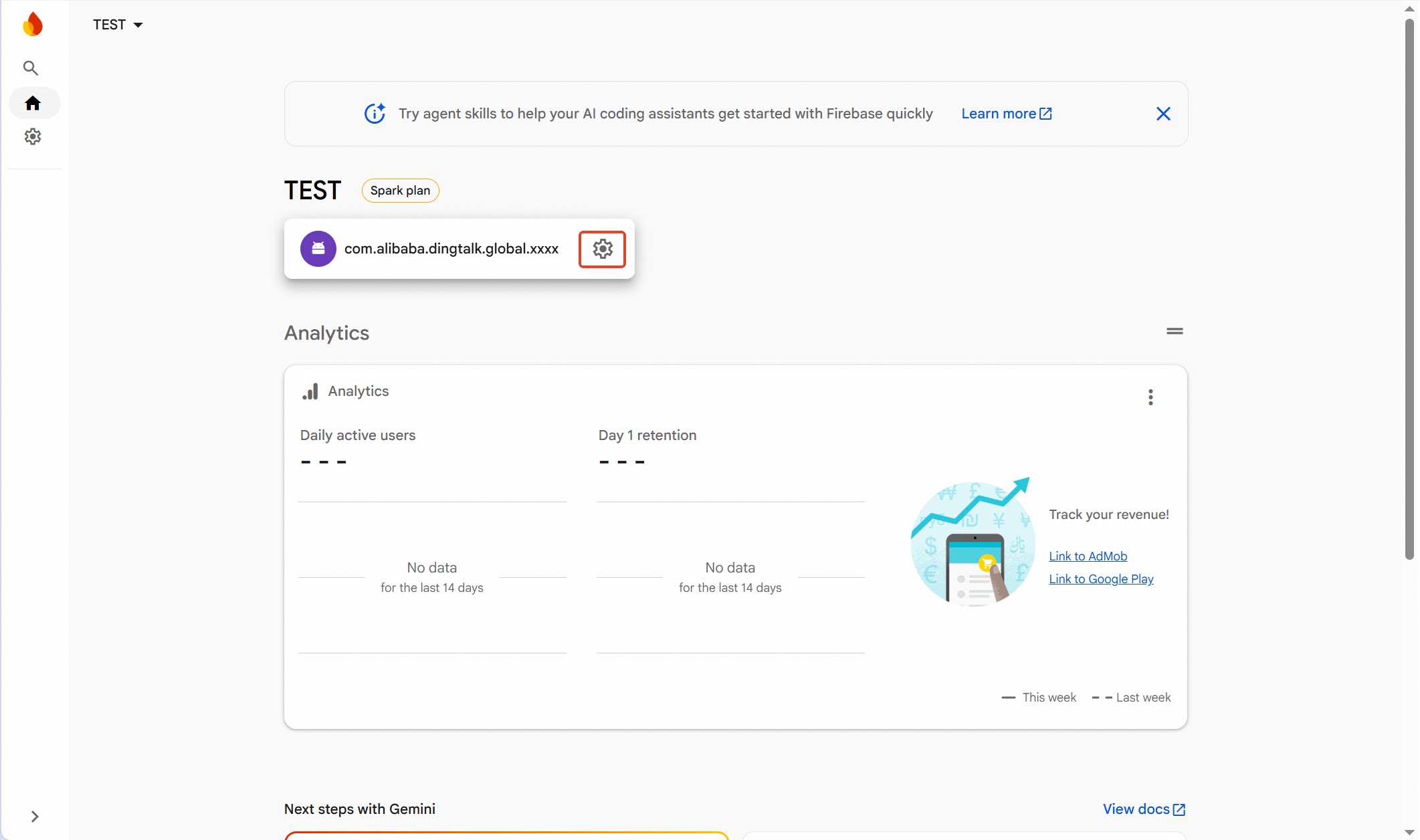The image size is (1420, 840).
Task: Click Track your revenue! text
Action: coord(1109,514)
